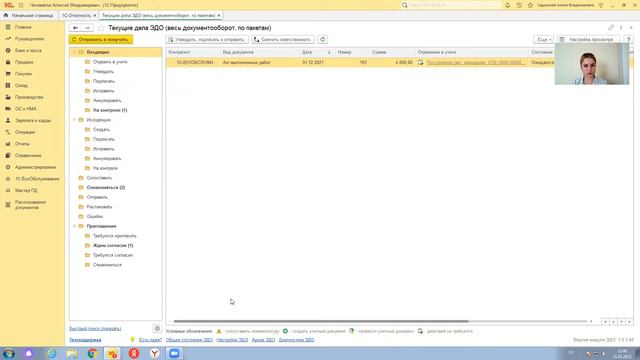Open the Мастер ПД section
The image size is (640, 360).
(x=26, y=191)
